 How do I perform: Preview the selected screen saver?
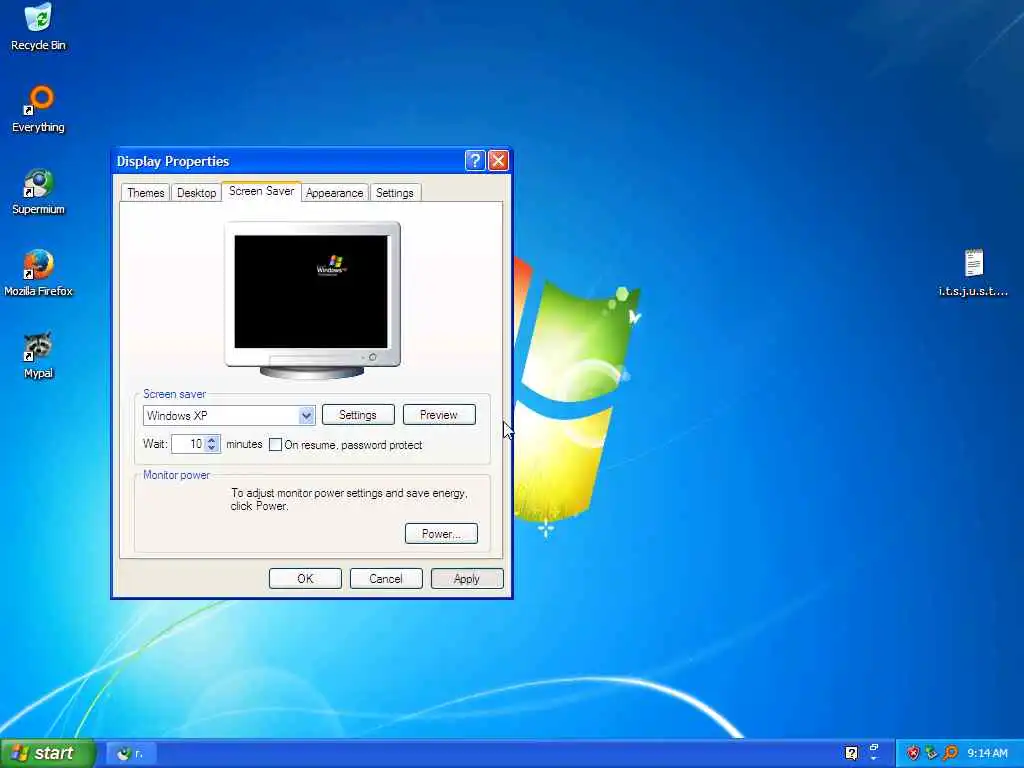point(439,415)
